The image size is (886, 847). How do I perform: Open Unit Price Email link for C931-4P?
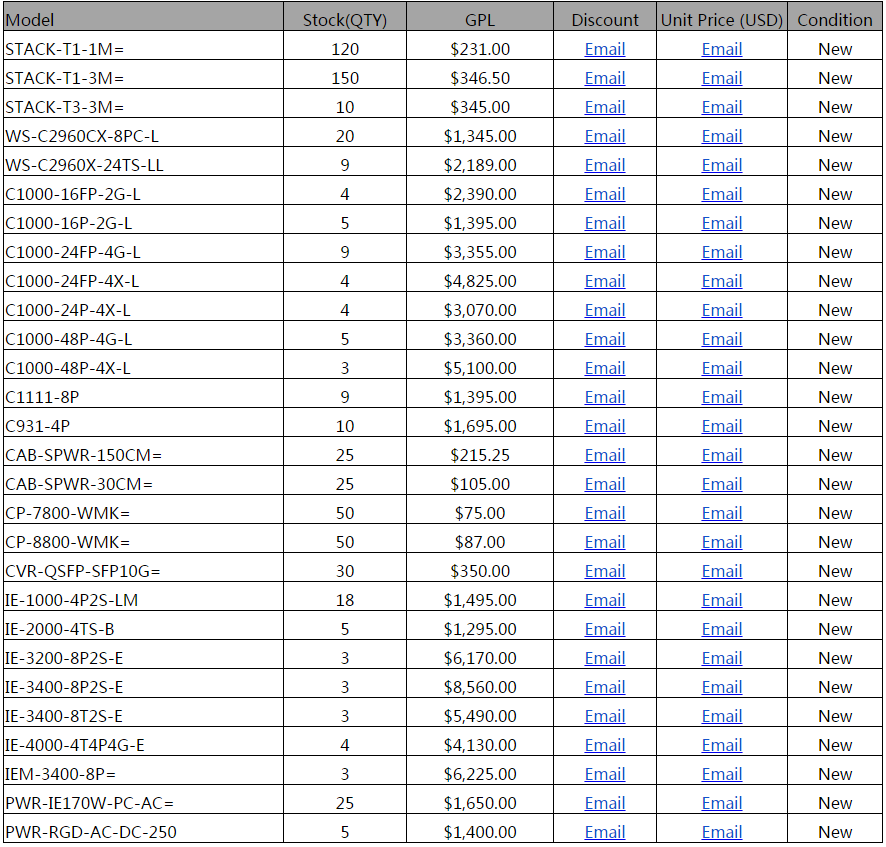point(722,426)
